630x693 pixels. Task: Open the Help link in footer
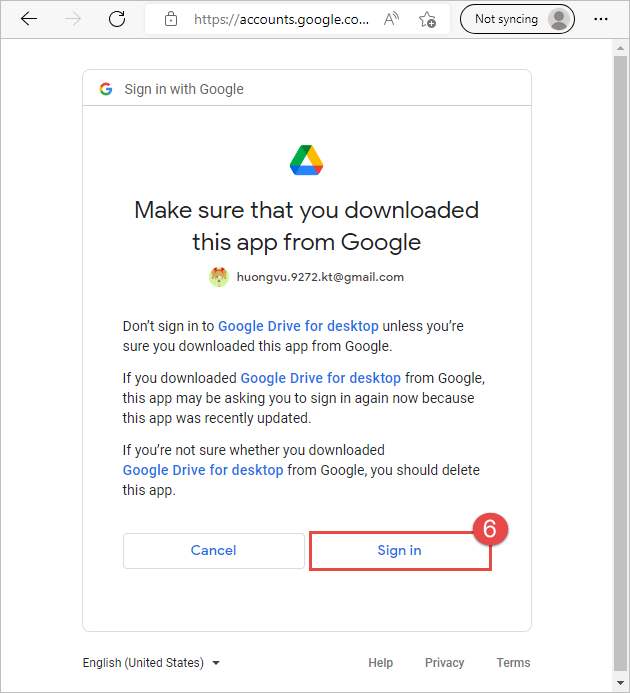coord(380,663)
